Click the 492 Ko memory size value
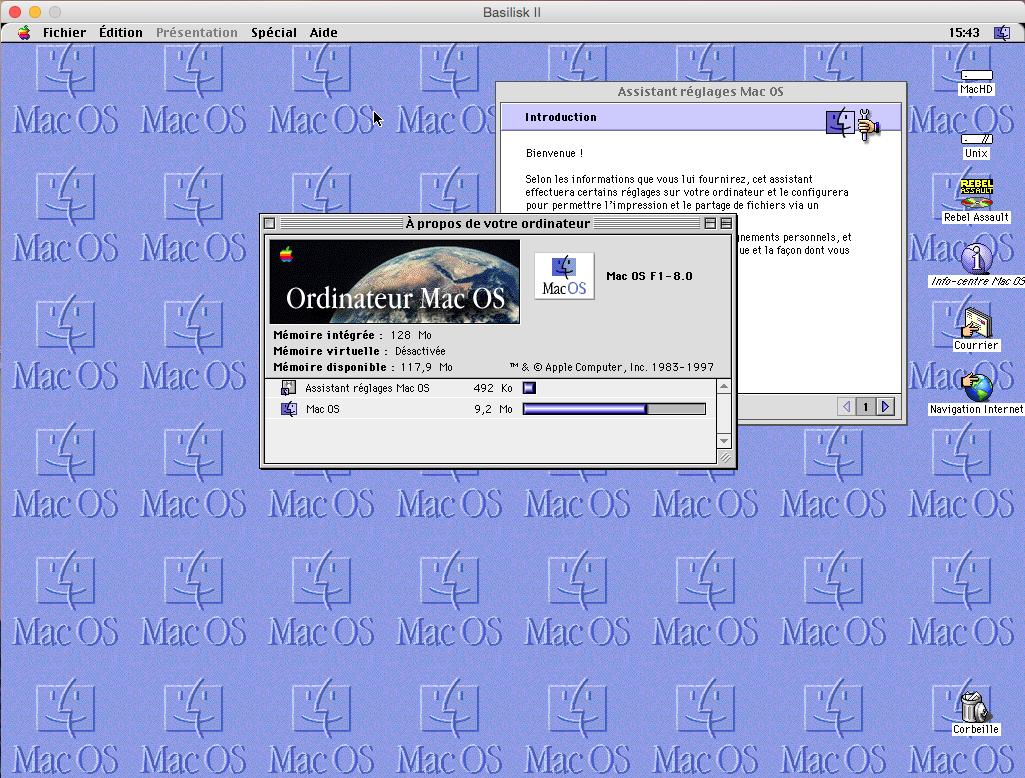 pyautogui.click(x=493, y=388)
